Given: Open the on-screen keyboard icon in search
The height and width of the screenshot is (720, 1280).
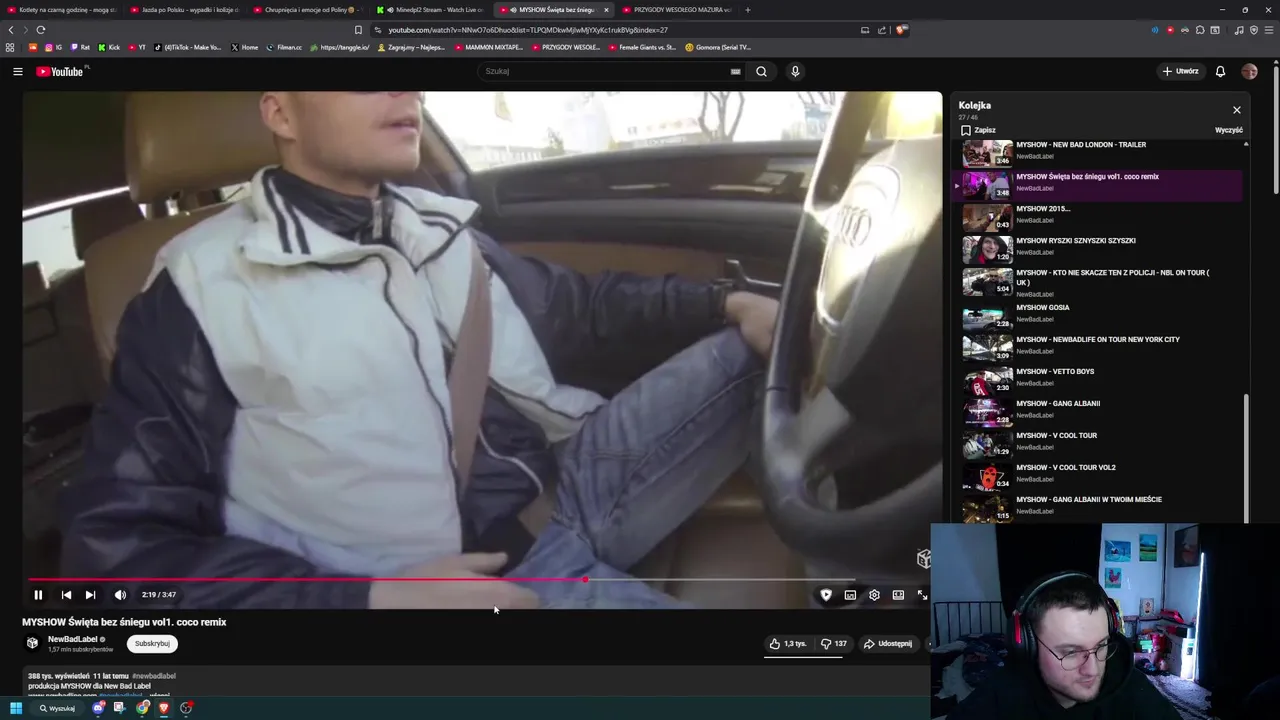Looking at the screenshot, I should pos(735,71).
